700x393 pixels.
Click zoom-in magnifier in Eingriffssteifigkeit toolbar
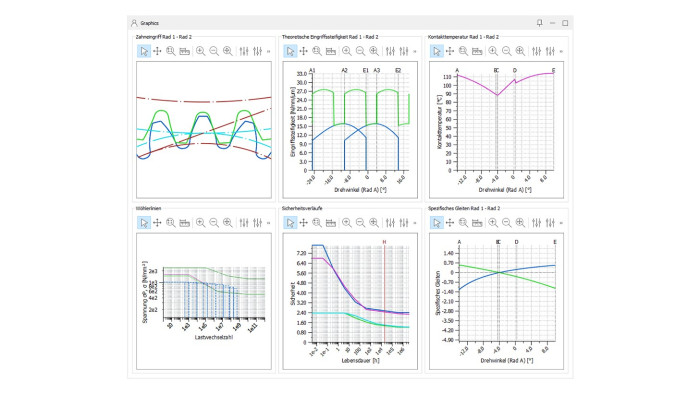(347, 51)
